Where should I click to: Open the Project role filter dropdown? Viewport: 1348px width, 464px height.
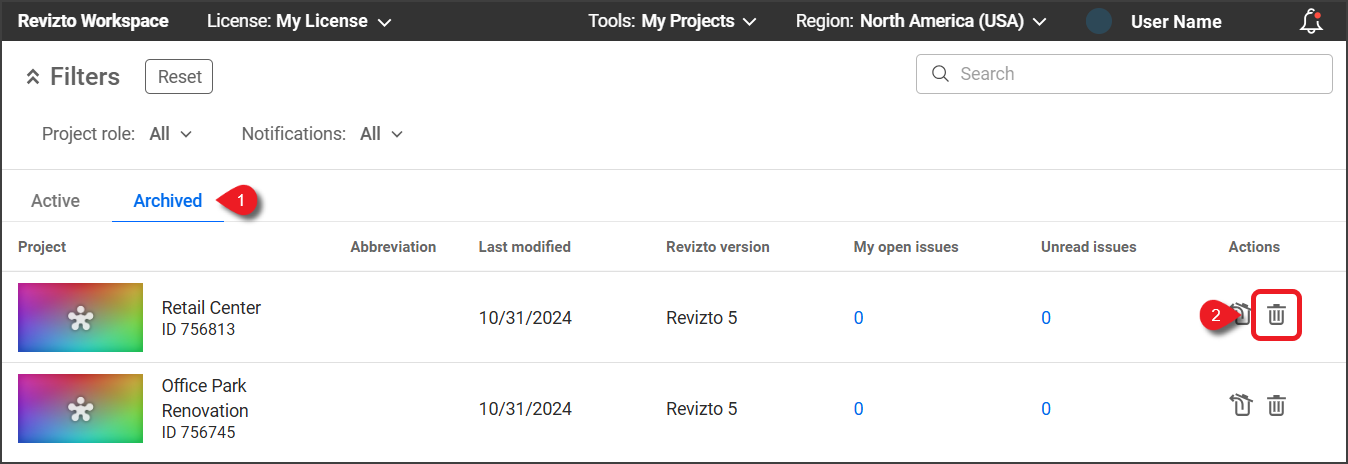click(x=170, y=134)
